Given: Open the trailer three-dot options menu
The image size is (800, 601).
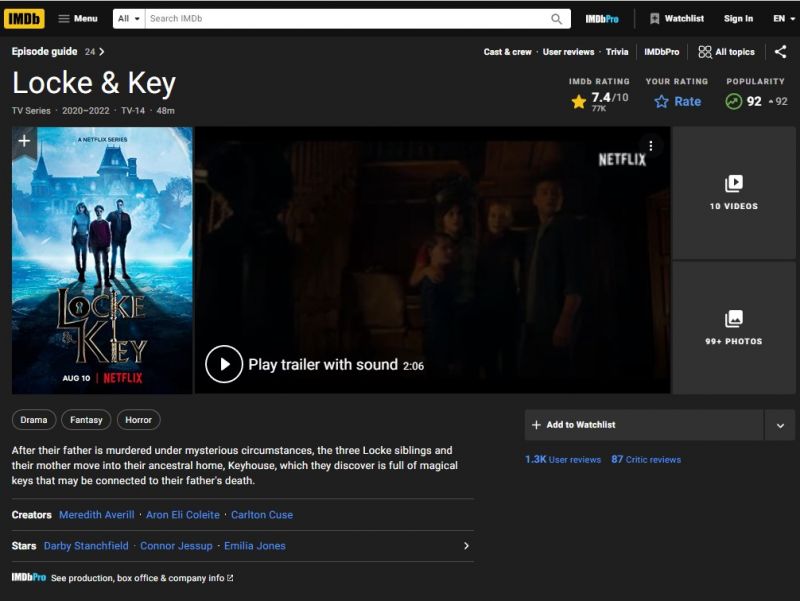Looking at the screenshot, I should pyautogui.click(x=651, y=146).
